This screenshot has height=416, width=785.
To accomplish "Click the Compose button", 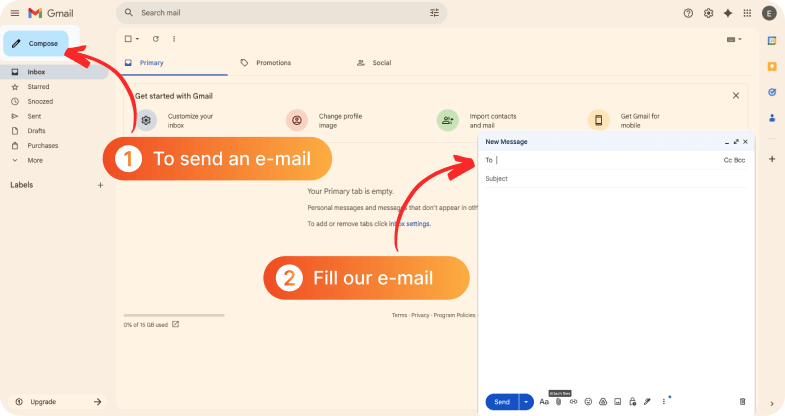I will [x=36, y=44].
